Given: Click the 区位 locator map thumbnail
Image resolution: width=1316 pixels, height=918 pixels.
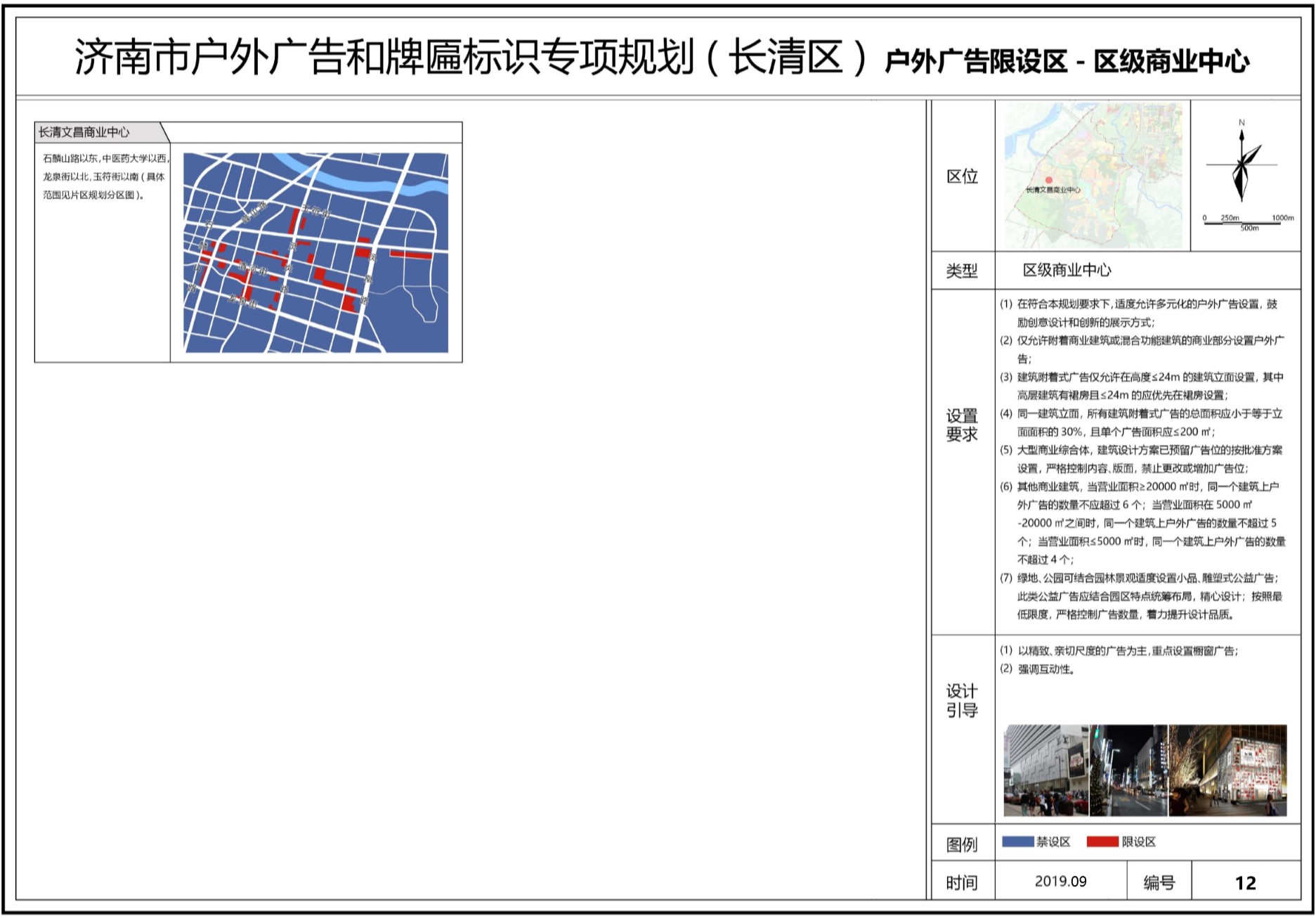Looking at the screenshot, I should point(1093,176).
